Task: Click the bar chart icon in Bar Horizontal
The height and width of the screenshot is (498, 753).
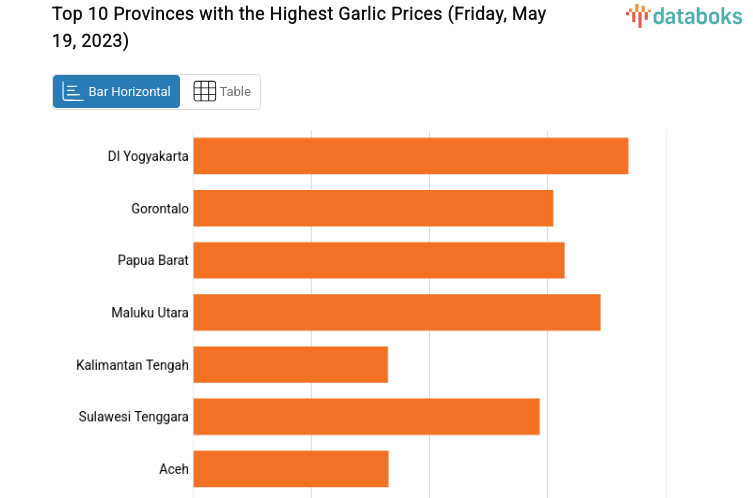Action: (73, 92)
